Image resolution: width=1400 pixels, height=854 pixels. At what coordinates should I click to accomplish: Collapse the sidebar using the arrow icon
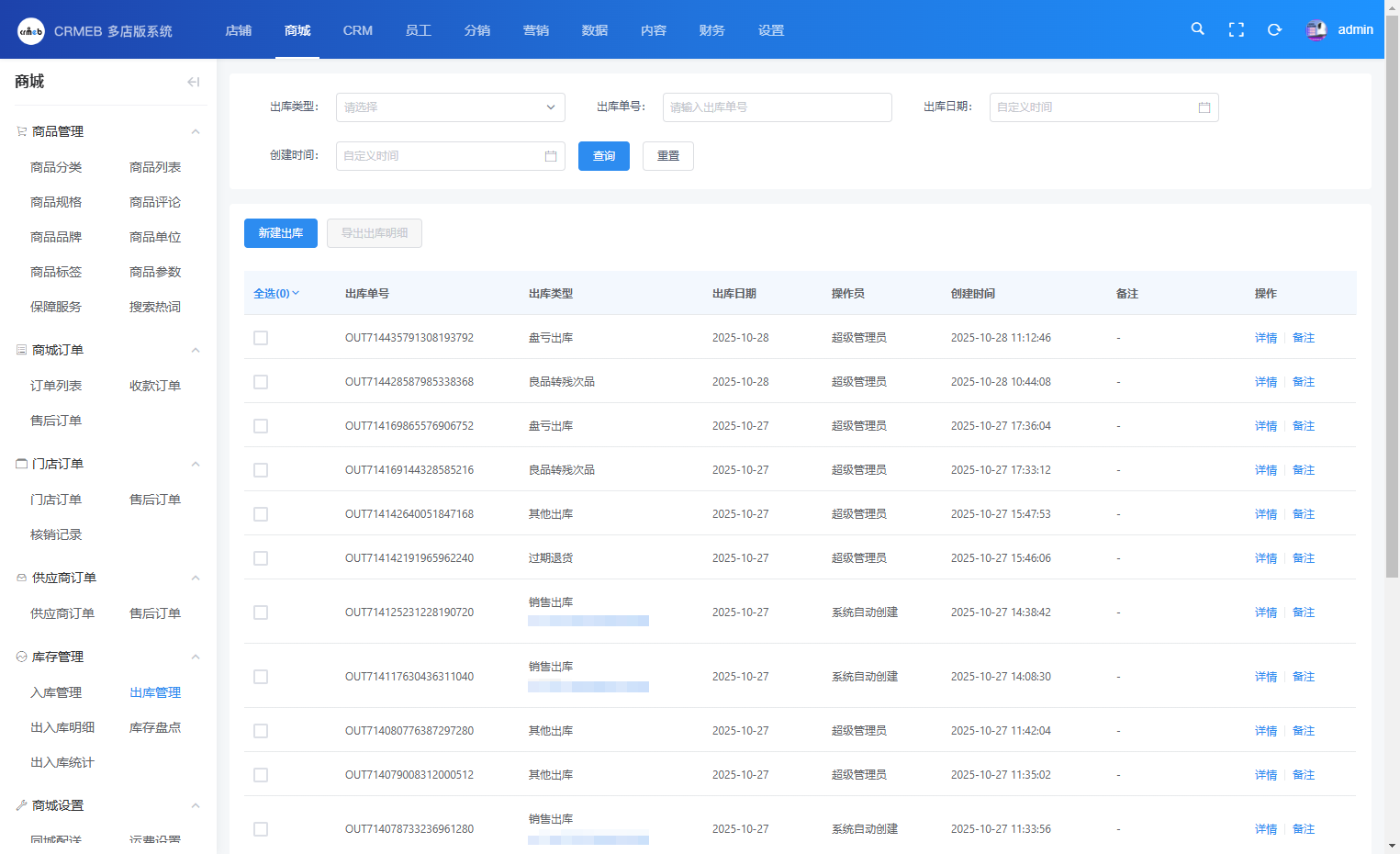(x=193, y=82)
